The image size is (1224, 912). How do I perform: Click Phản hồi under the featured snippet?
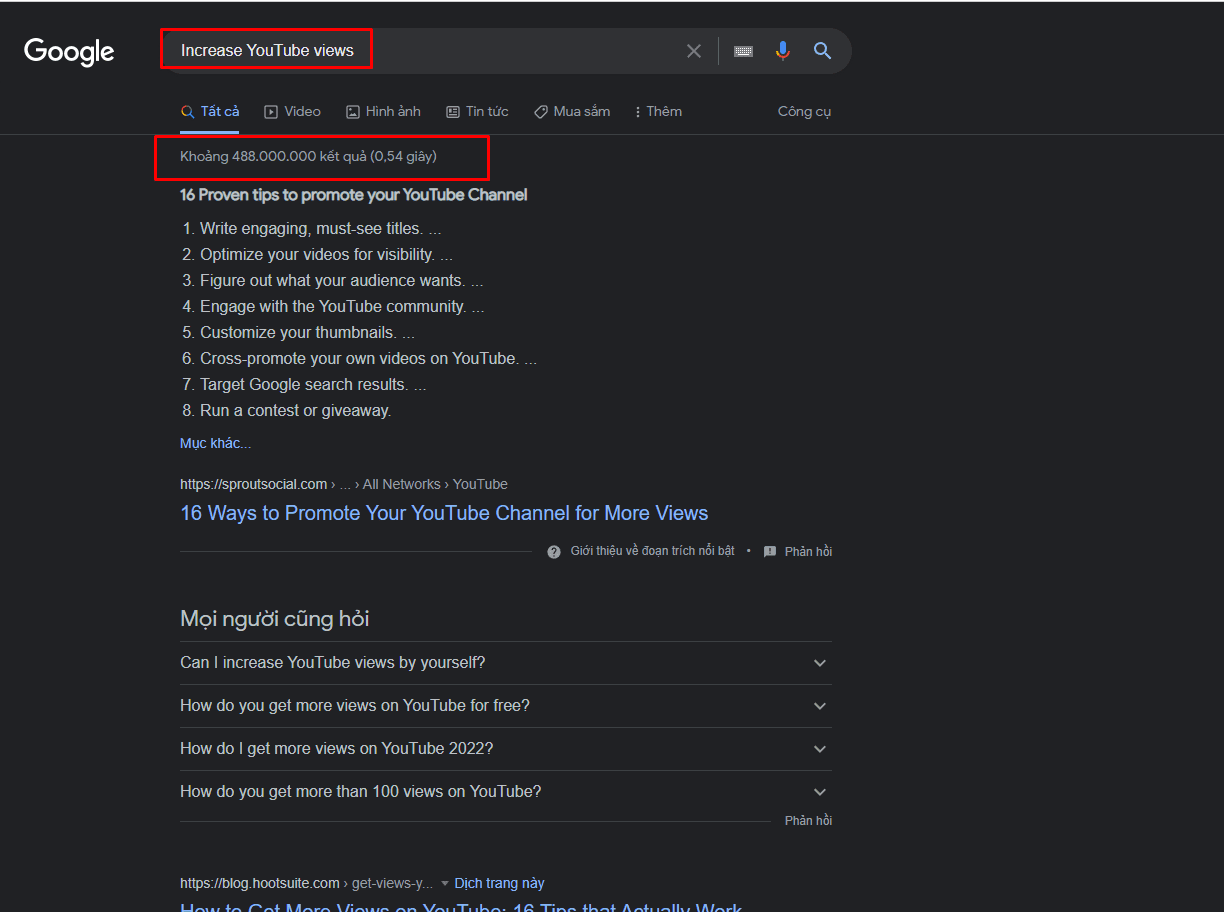click(808, 551)
